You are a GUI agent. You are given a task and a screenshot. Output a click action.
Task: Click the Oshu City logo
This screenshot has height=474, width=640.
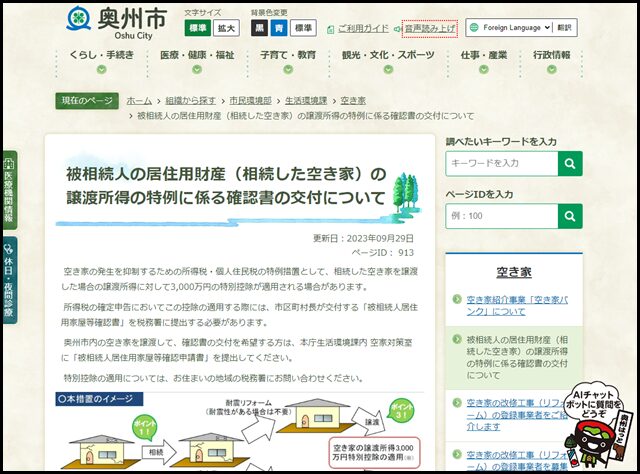tap(117, 23)
